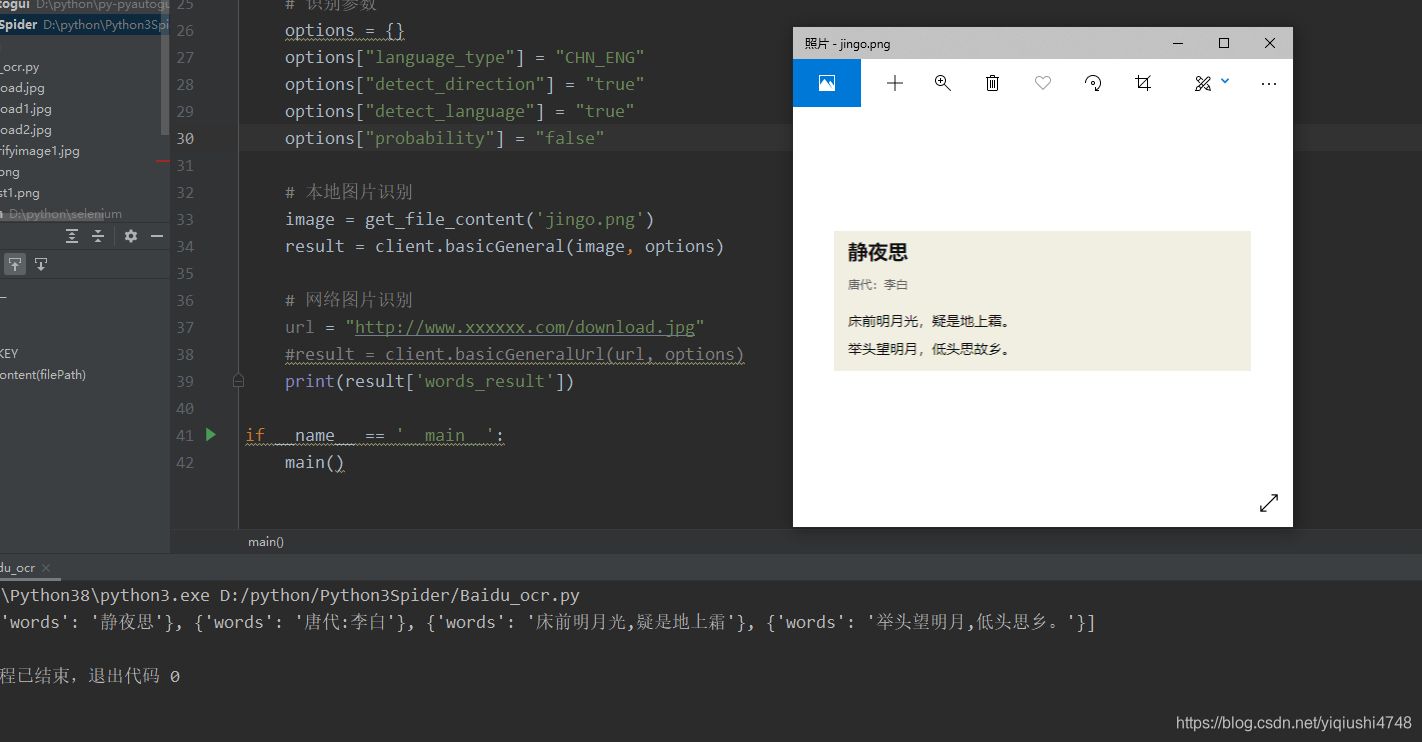This screenshot has height=742, width=1422.
Task: Open the Structure panel gear settings
Action: coord(131,236)
